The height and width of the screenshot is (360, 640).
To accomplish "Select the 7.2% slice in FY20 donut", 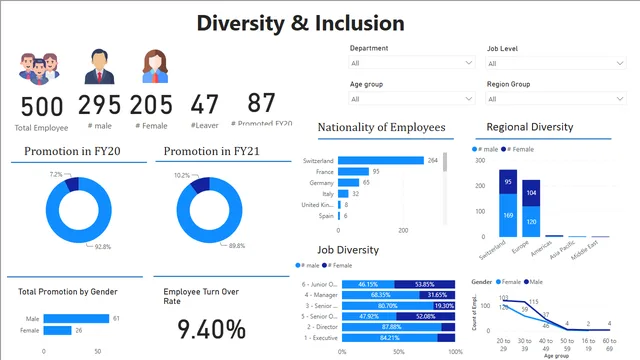I will 73,184.
